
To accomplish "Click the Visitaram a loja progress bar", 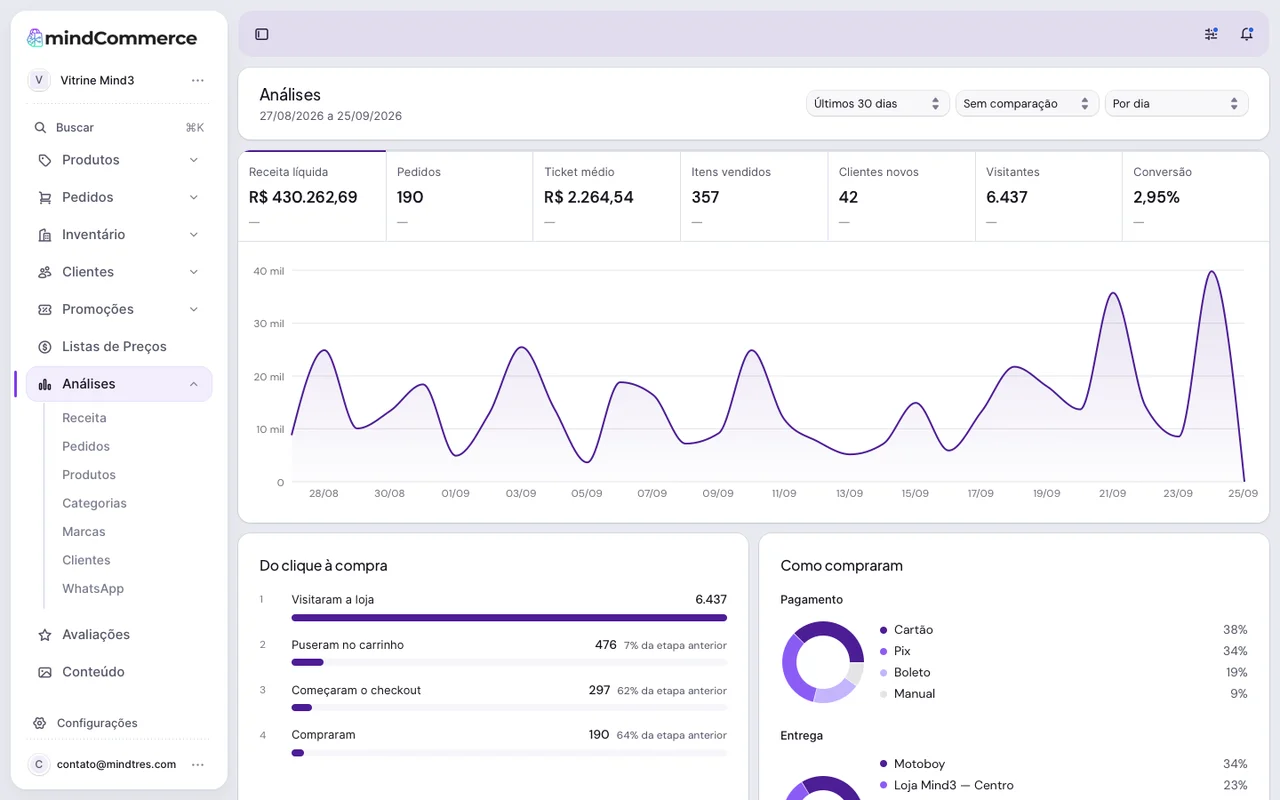I will point(509,618).
